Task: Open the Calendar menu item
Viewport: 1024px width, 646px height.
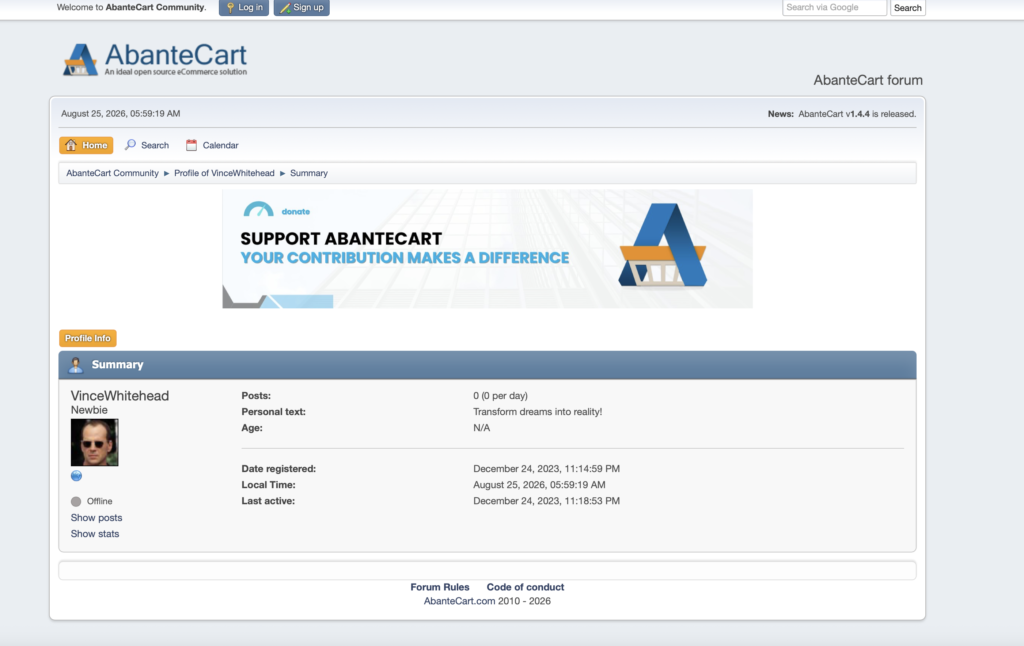Action: [x=212, y=145]
